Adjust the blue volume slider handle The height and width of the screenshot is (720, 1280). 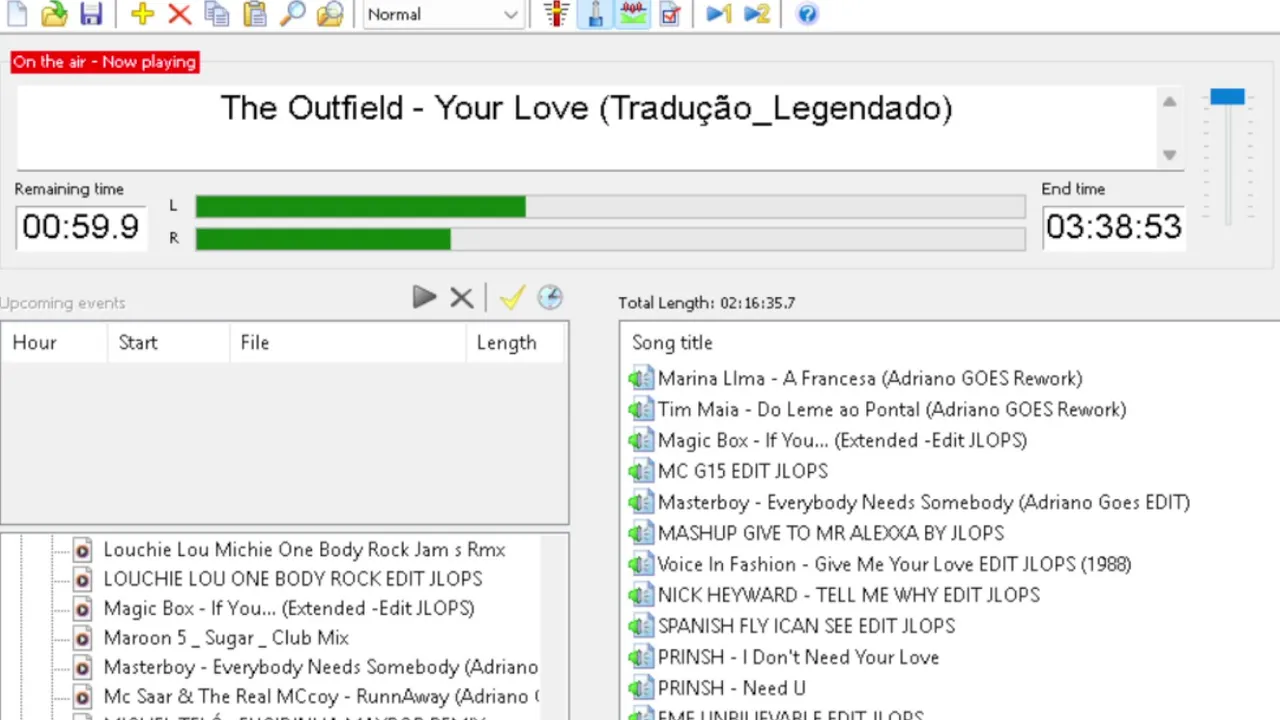[x=1227, y=97]
